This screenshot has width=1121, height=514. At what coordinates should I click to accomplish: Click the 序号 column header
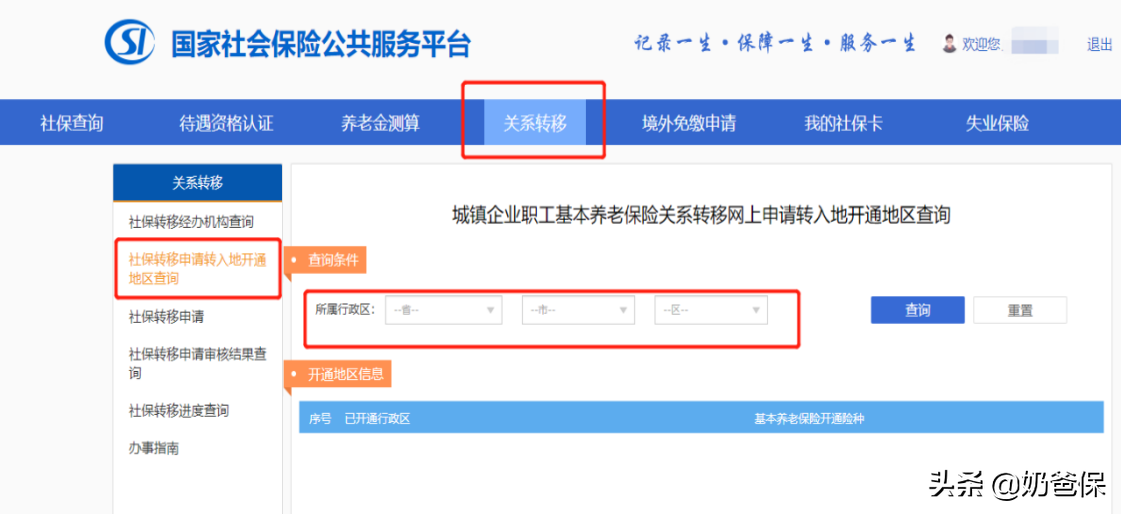pos(320,418)
